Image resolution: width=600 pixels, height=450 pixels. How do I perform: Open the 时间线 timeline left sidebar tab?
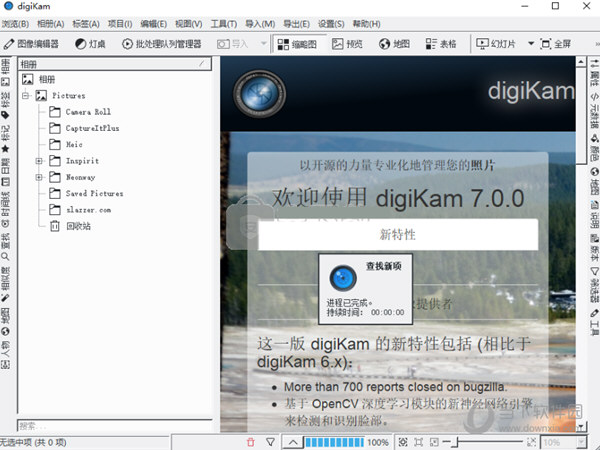[x=5, y=210]
